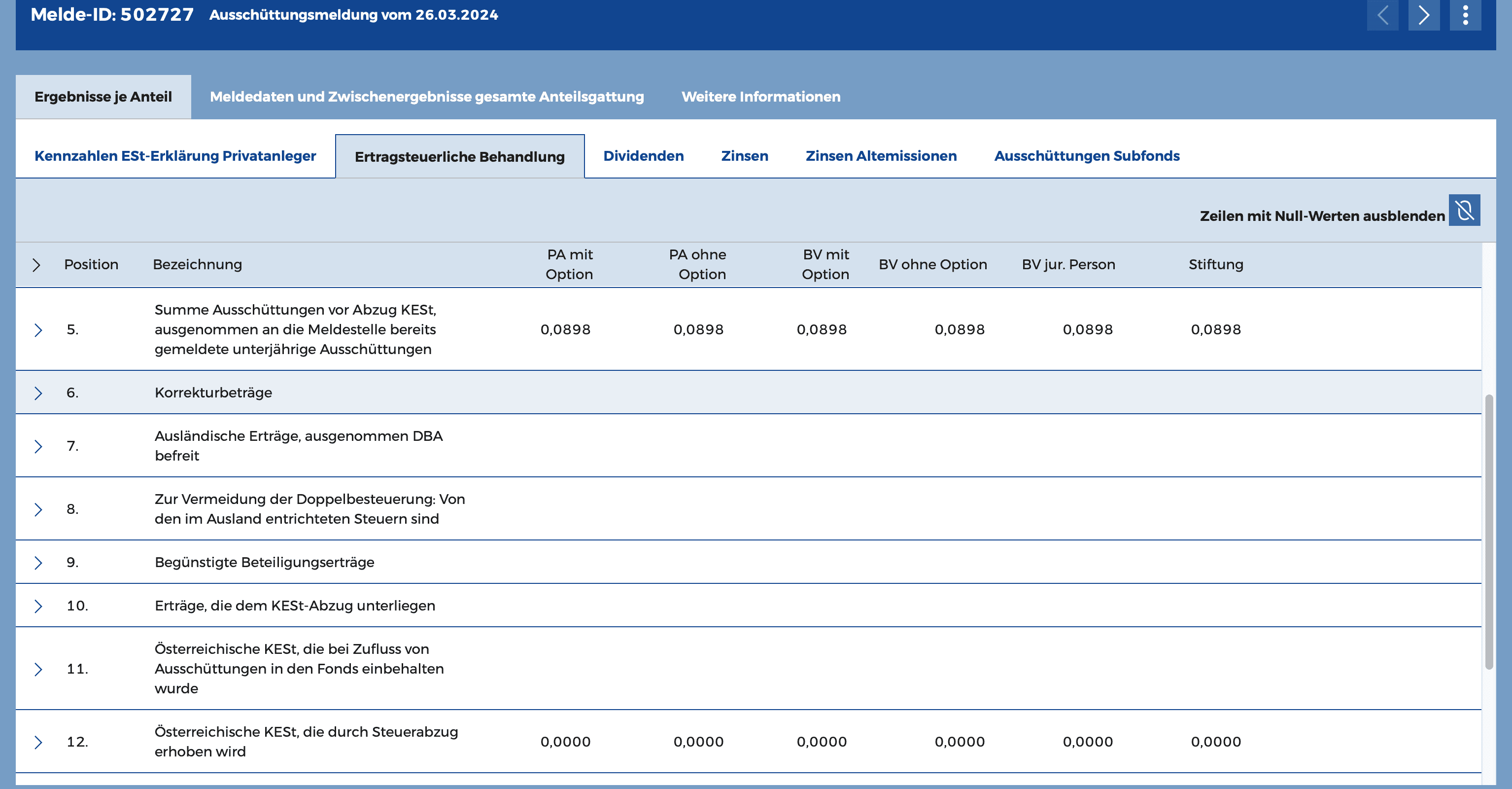Open the Zinsen Altemissionen sub-tab
Image resolution: width=1512 pixels, height=789 pixels.
(880, 156)
